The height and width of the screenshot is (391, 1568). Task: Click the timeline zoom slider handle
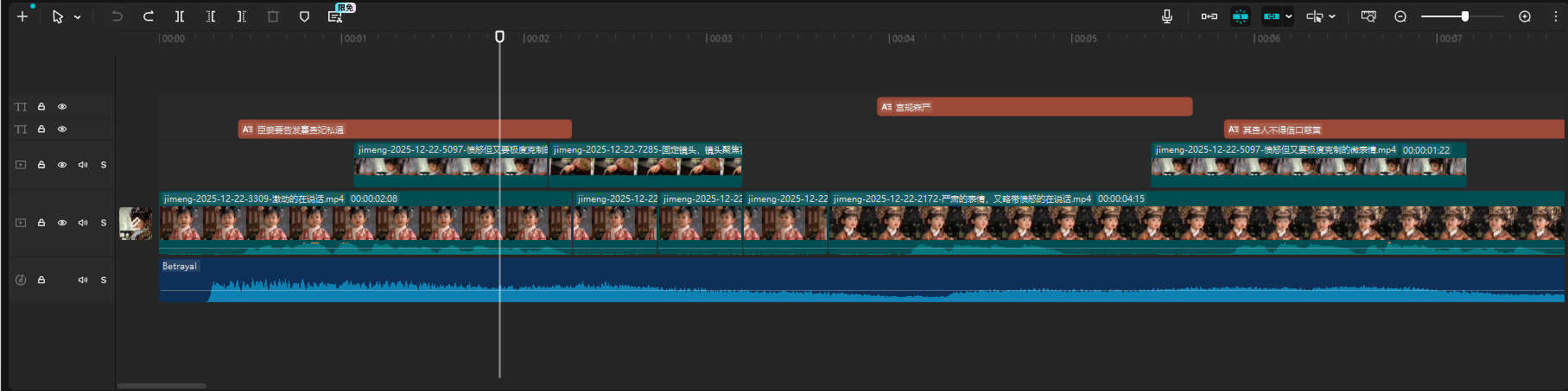[1465, 16]
